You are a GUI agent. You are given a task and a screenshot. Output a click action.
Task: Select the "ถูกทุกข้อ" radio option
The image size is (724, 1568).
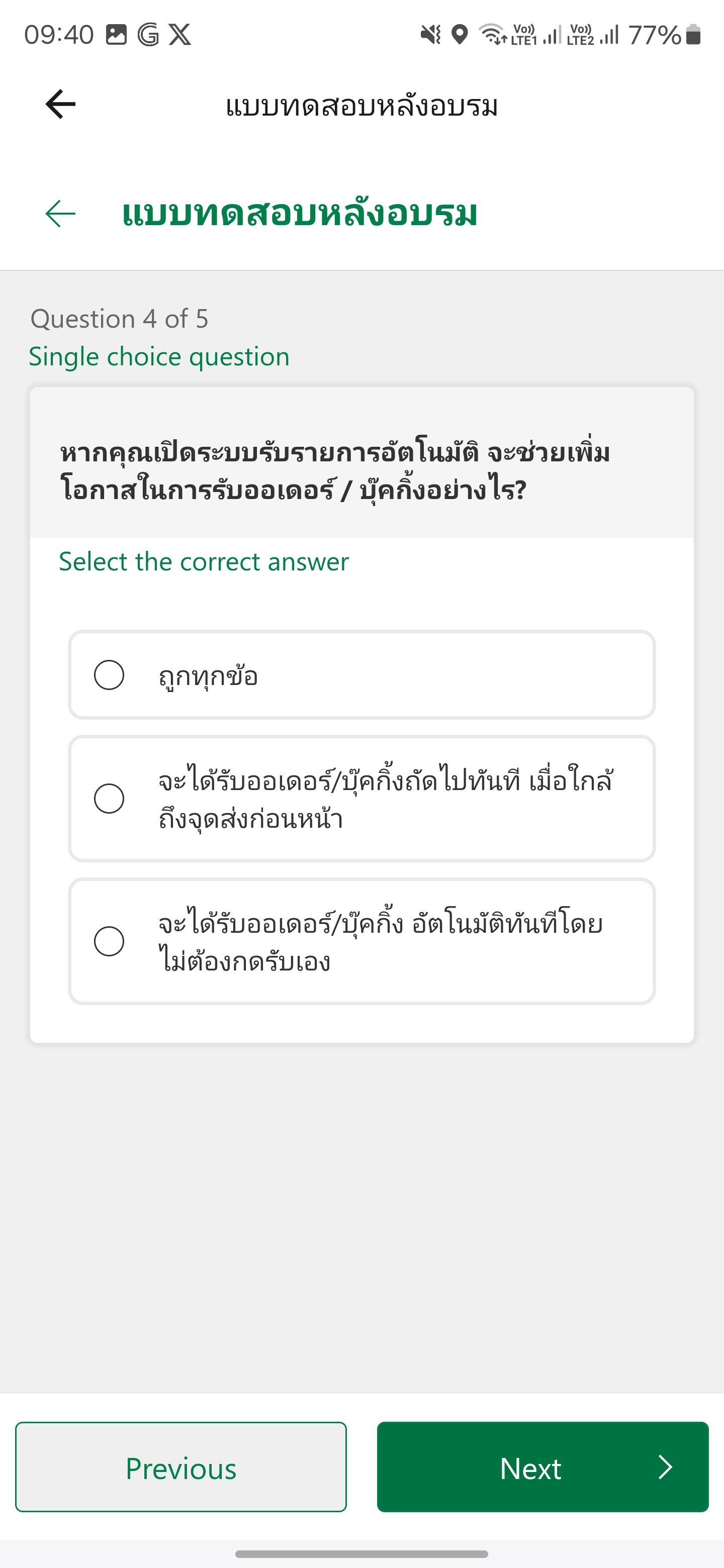(x=110, y=675)
